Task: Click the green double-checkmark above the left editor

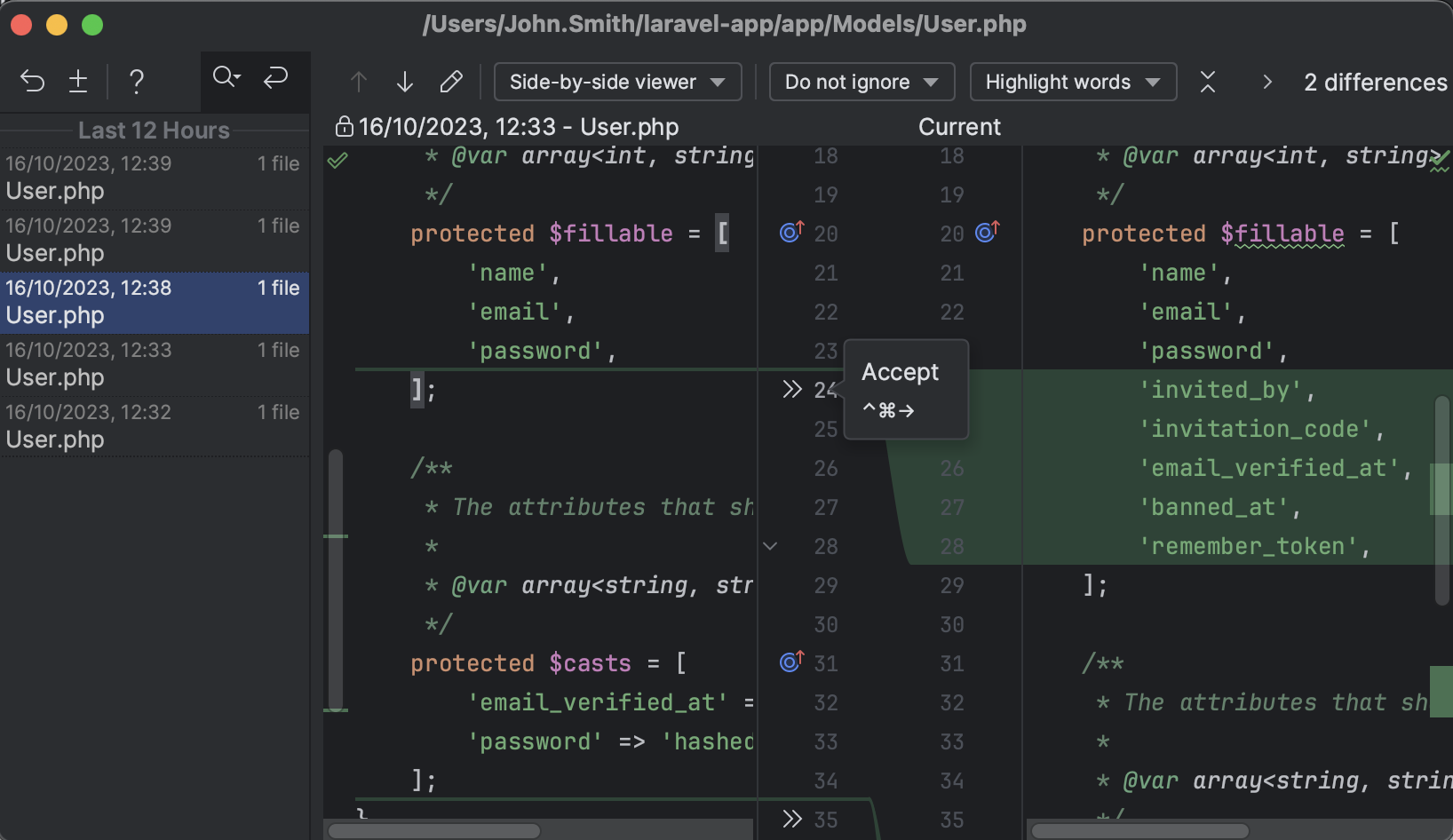Action: point(338,161)
